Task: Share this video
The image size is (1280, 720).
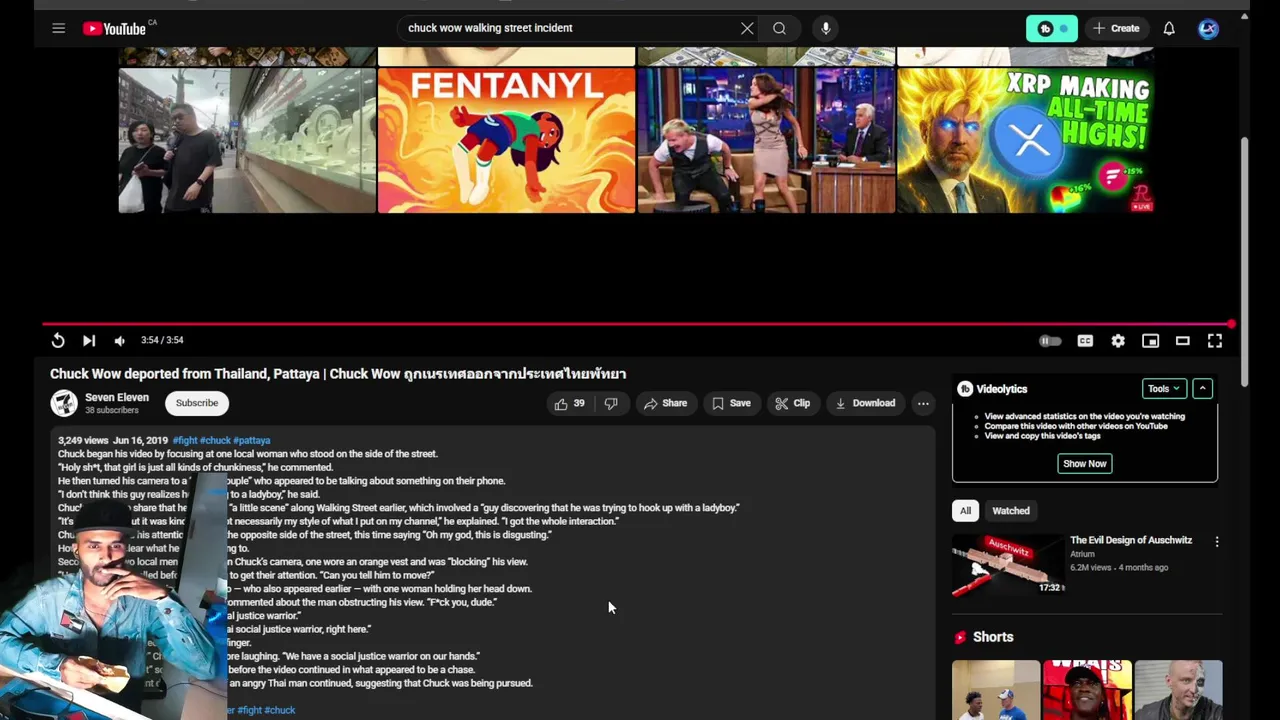Action: 665,403
